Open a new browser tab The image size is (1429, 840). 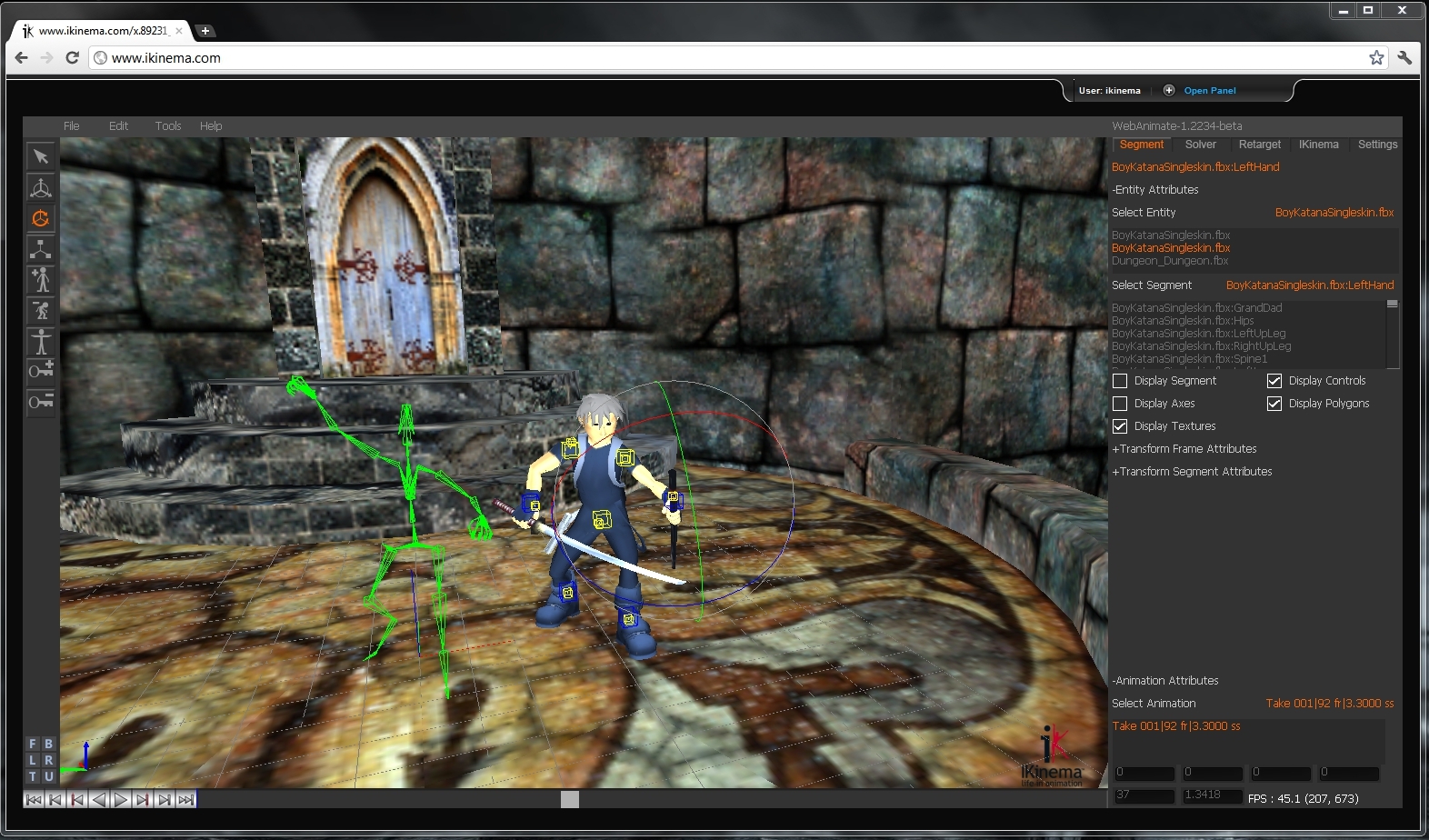(x=205, y=31)
